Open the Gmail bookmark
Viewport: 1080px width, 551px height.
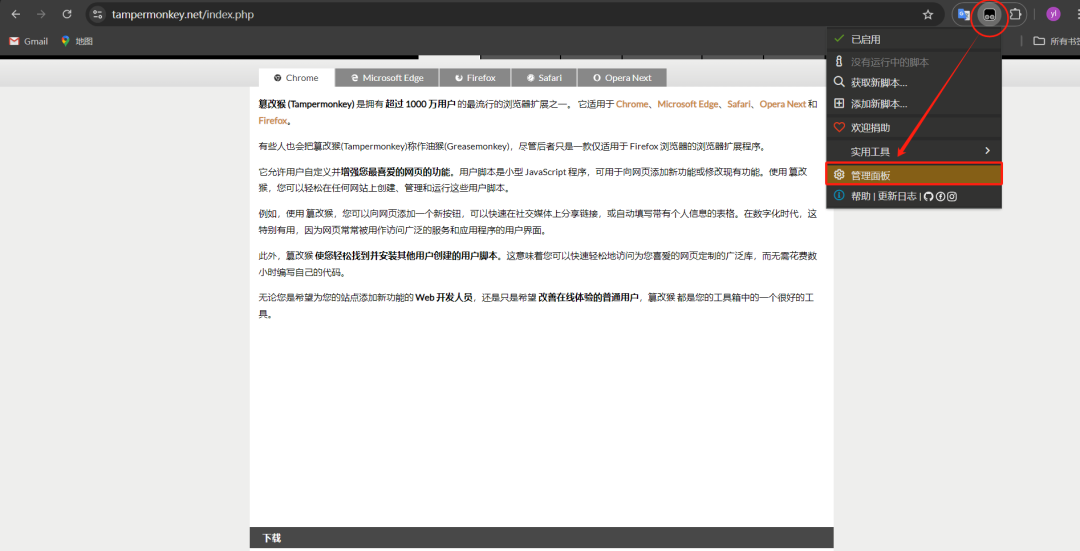point(28,41)
